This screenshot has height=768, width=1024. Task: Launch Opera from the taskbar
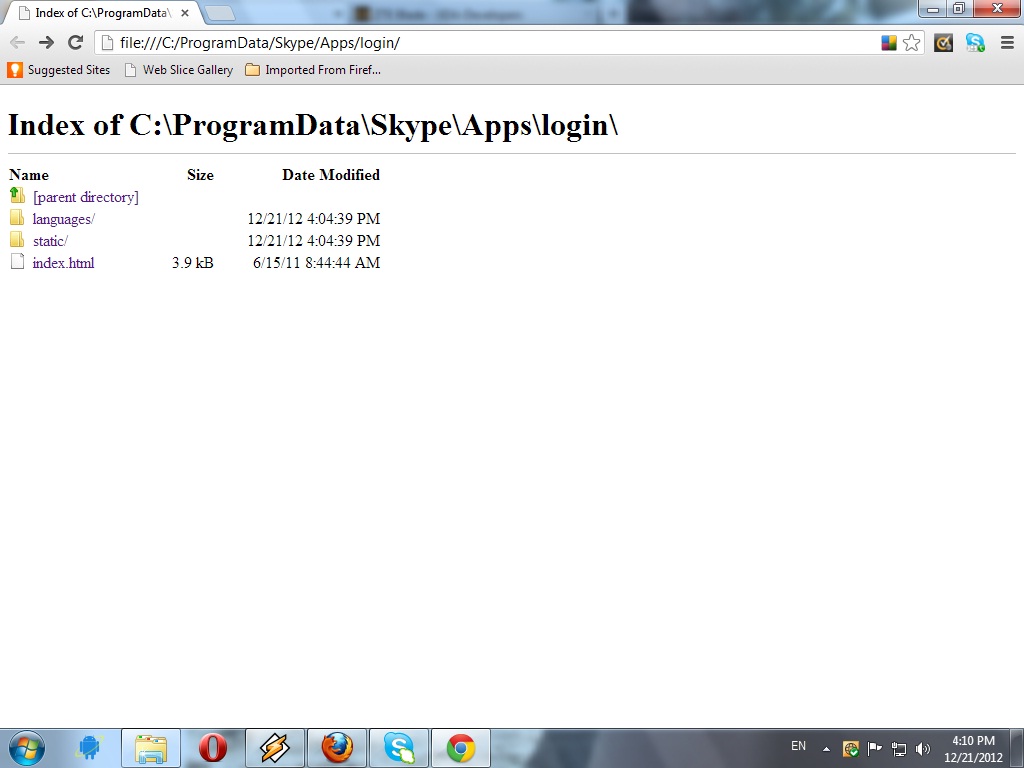(x=212, y=748)
